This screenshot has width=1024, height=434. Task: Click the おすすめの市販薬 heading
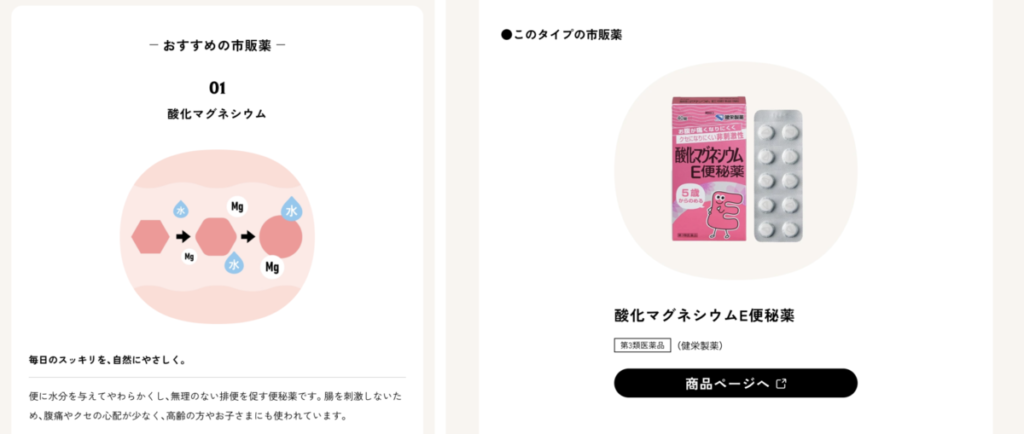tap(217, 46)
